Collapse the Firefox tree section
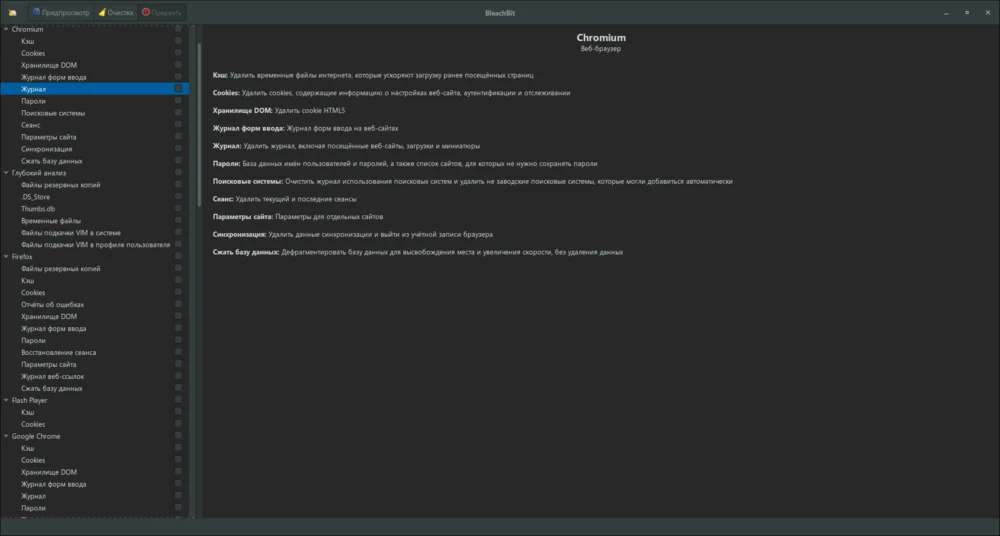This screenshot has height=536, width=1000. point(6,257)
